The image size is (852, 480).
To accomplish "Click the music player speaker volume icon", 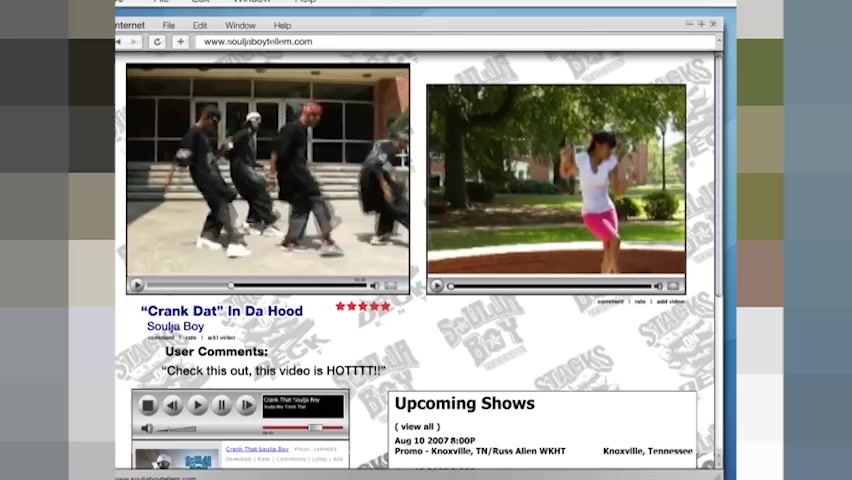I will click(x=147, y=428).
